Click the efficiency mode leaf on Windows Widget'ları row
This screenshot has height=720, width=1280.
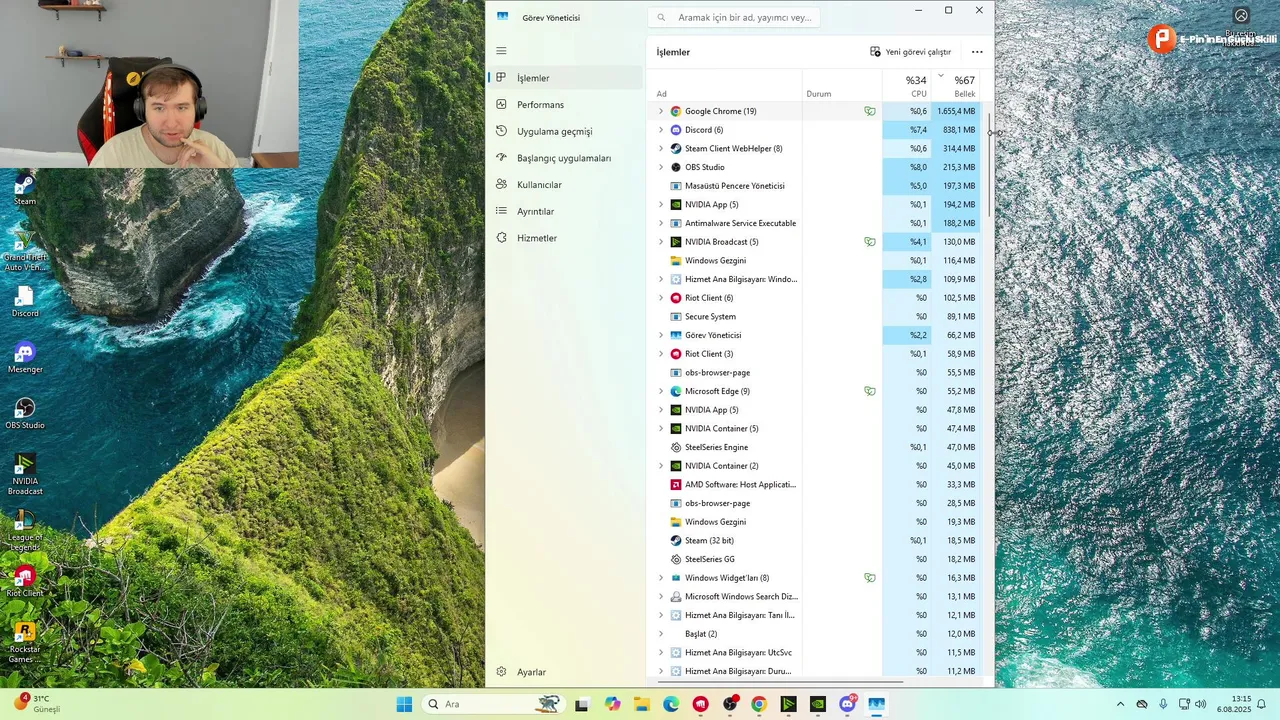coord(870,578)
